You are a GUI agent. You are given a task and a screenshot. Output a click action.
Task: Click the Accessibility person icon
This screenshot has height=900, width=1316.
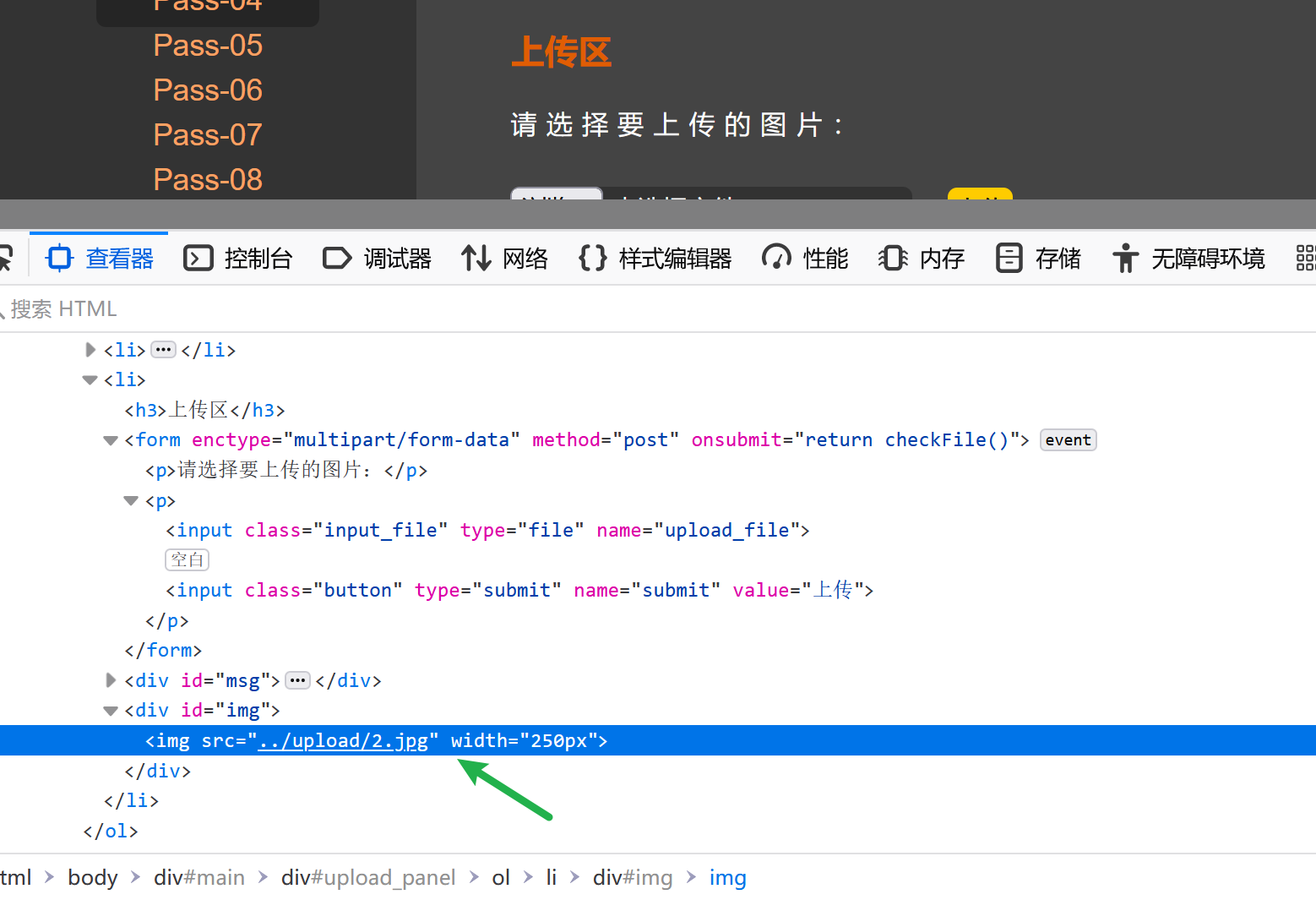pos(1125,258)
